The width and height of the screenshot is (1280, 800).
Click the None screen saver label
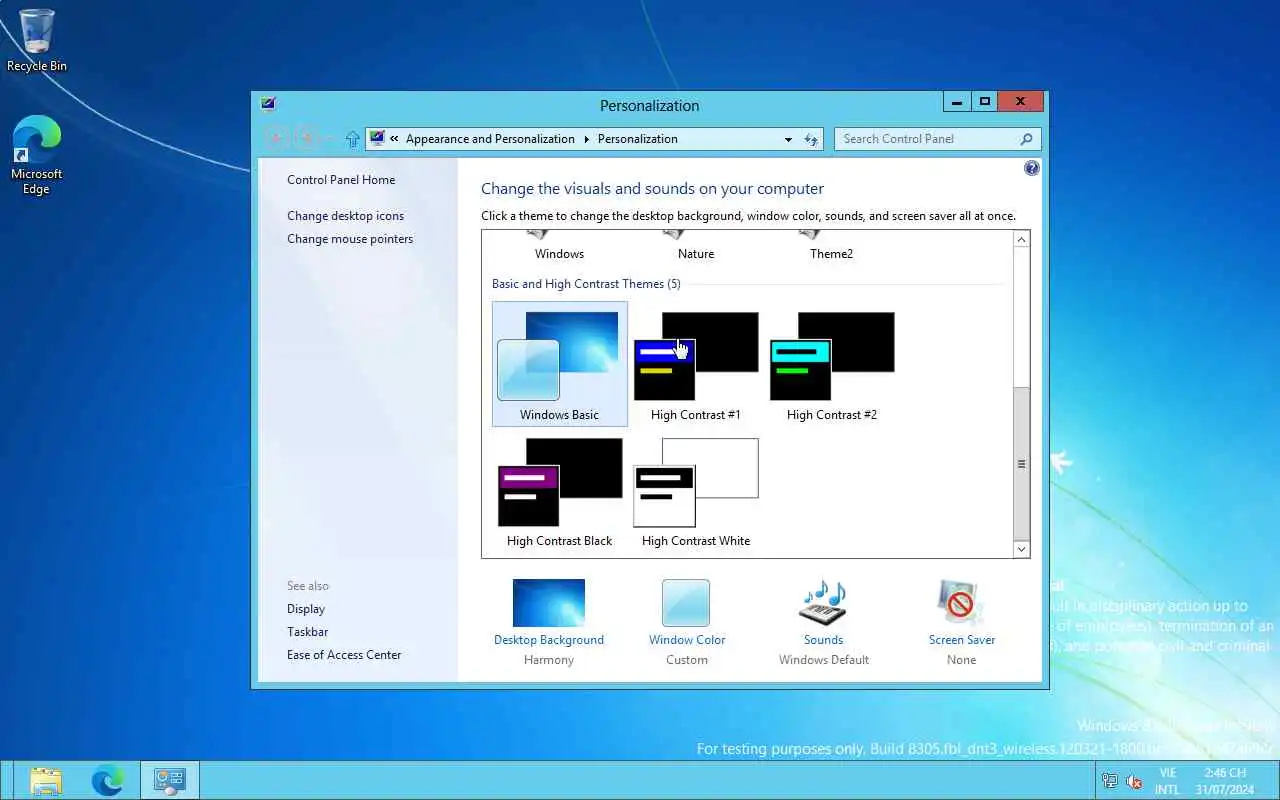click(961, 660)
